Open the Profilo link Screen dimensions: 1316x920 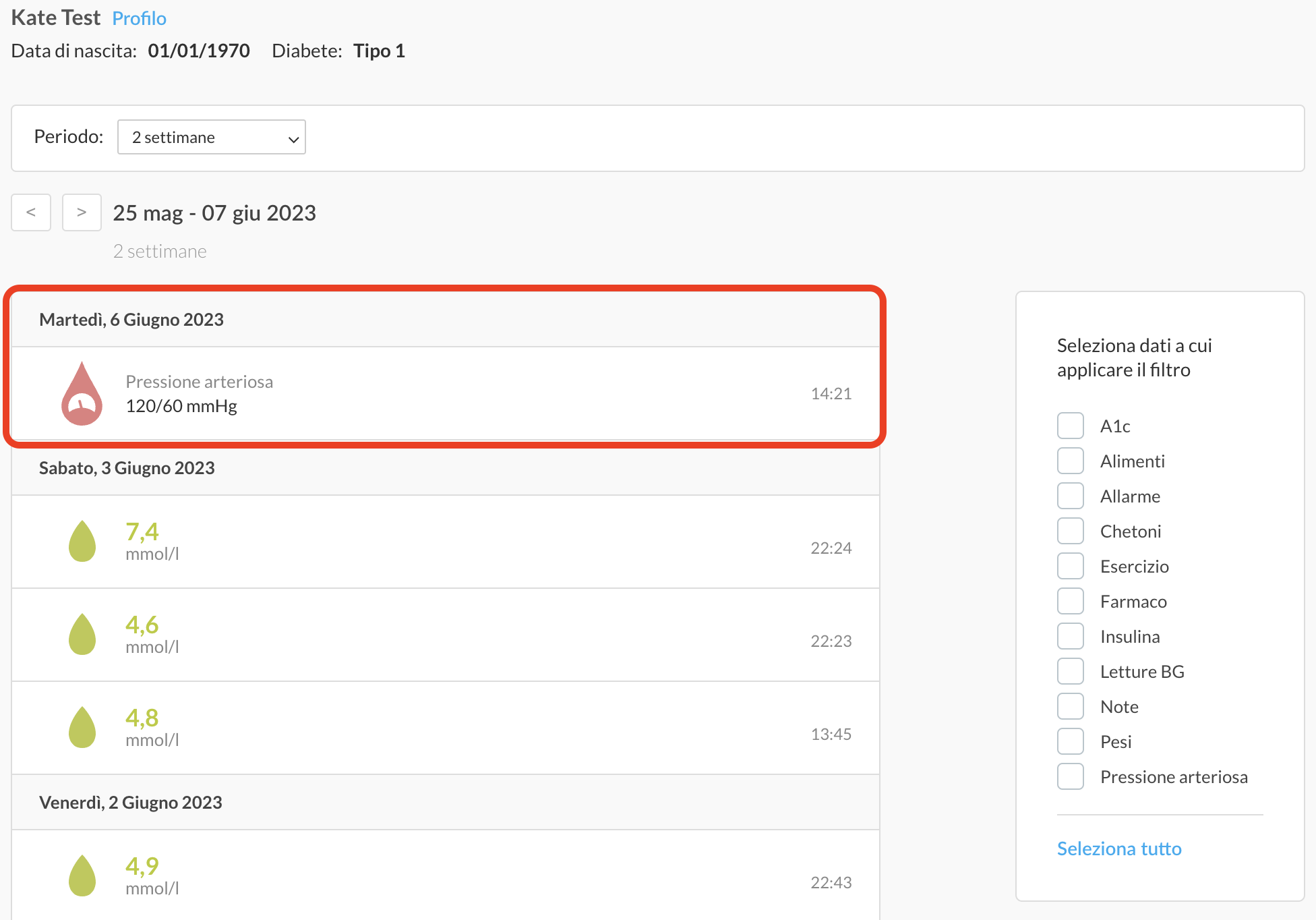[139, 18]
